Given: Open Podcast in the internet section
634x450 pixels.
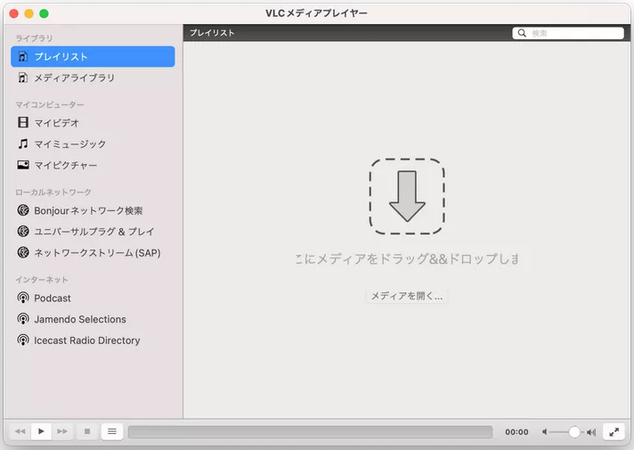Looking at the screenshot, I should point(93,298).
